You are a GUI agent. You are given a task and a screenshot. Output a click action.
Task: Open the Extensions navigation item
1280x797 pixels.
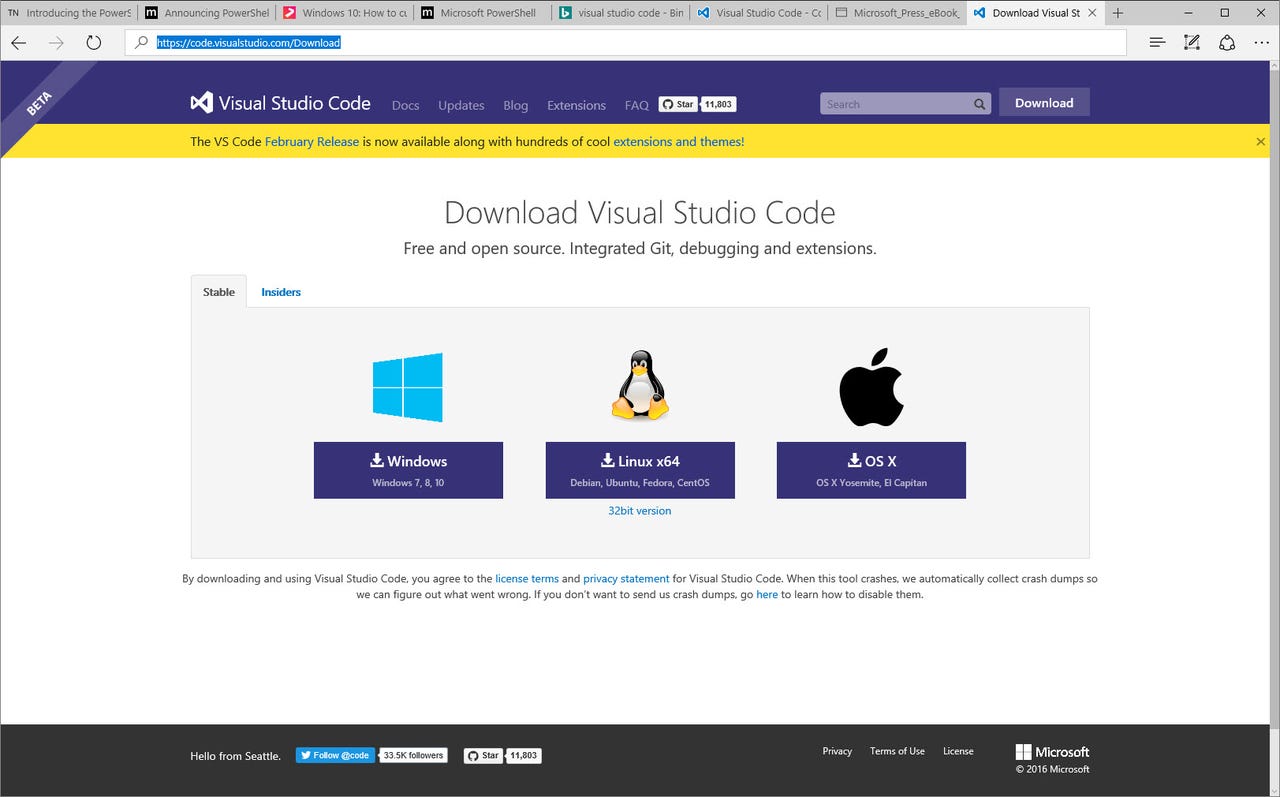(576, 105)
